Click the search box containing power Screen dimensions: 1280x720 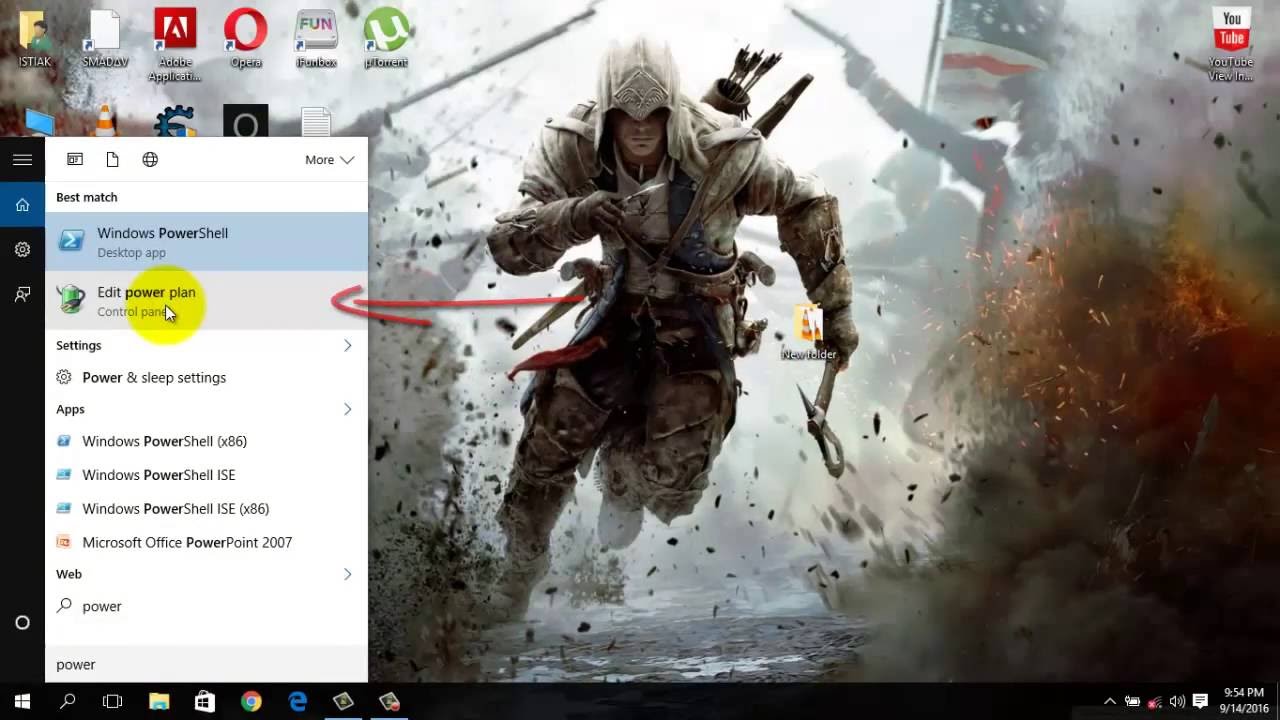coord(207,664)
